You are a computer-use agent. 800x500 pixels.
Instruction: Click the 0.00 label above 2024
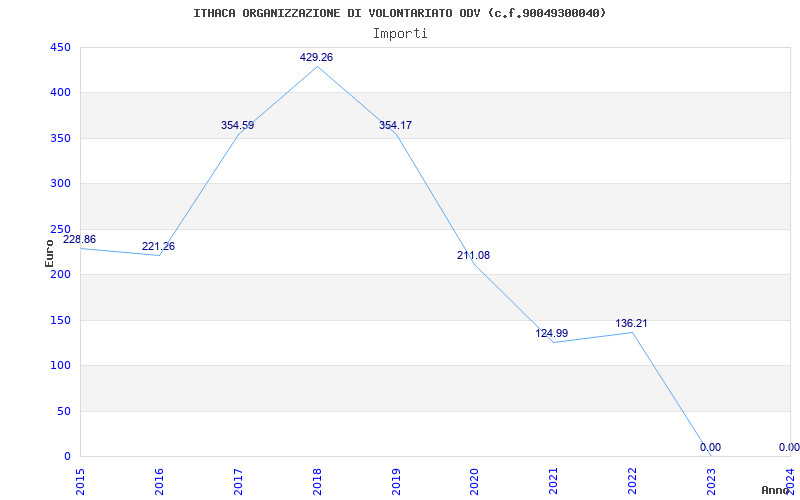click(x=789, y=447)
